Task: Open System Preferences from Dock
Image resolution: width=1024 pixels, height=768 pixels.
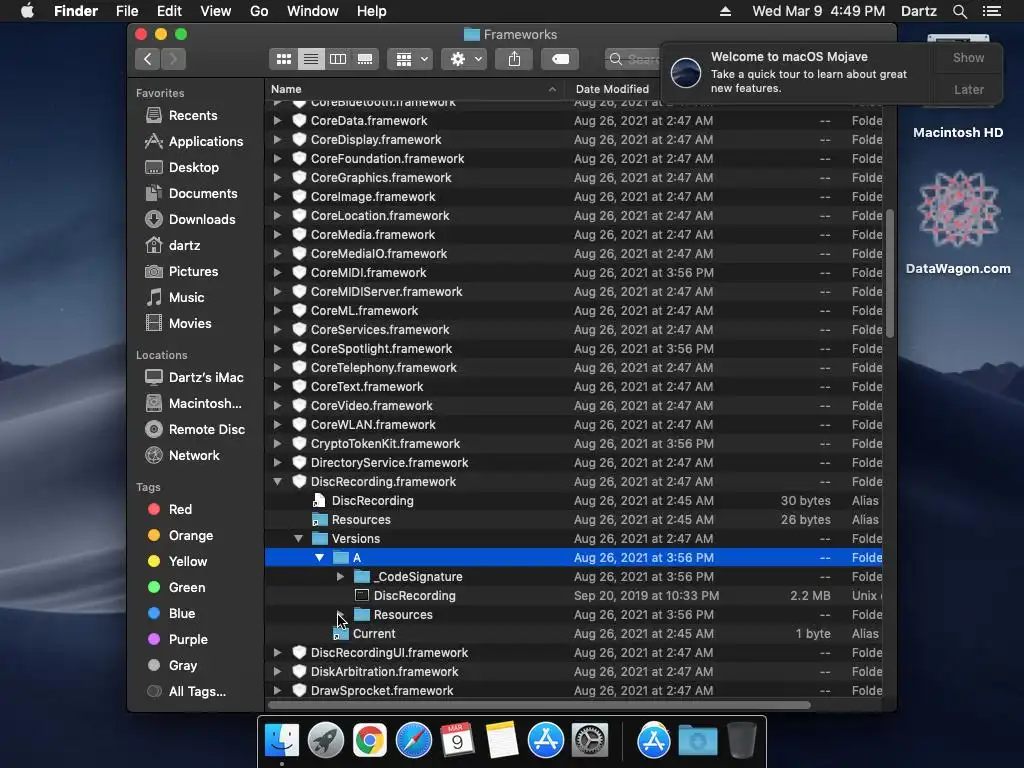Action: pos(590,741)
